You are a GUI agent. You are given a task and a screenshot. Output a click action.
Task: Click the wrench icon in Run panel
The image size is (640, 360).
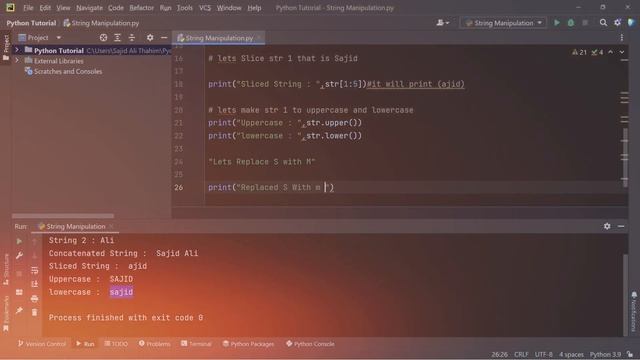19,256
